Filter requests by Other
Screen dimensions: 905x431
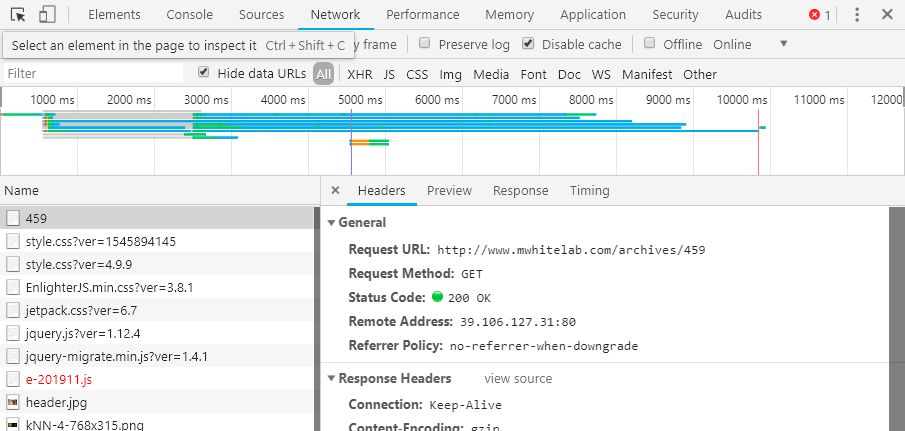pyautogui.click(x=700, y=74)
